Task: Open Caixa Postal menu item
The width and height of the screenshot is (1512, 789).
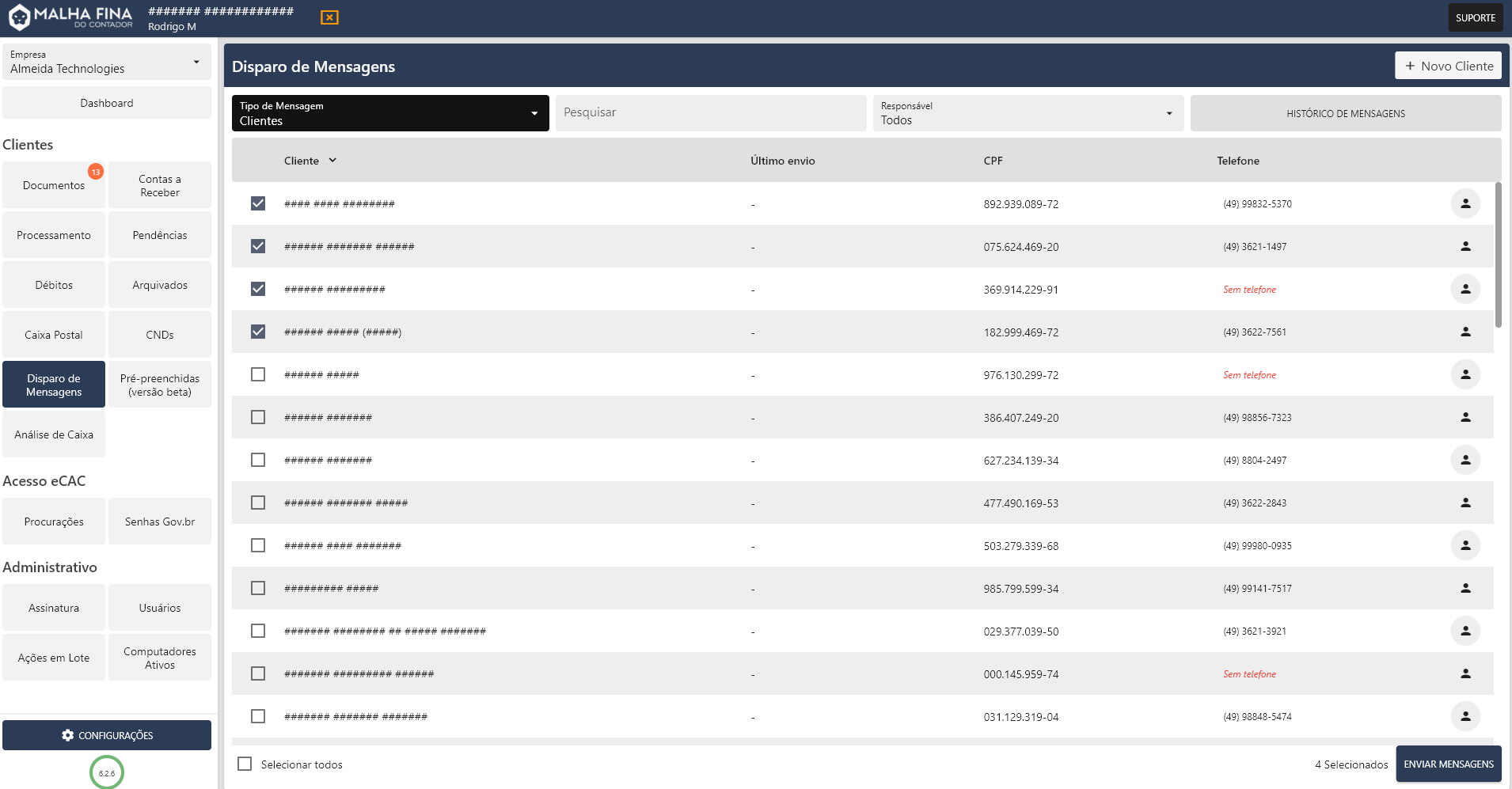Action: (x=54, y=335)
